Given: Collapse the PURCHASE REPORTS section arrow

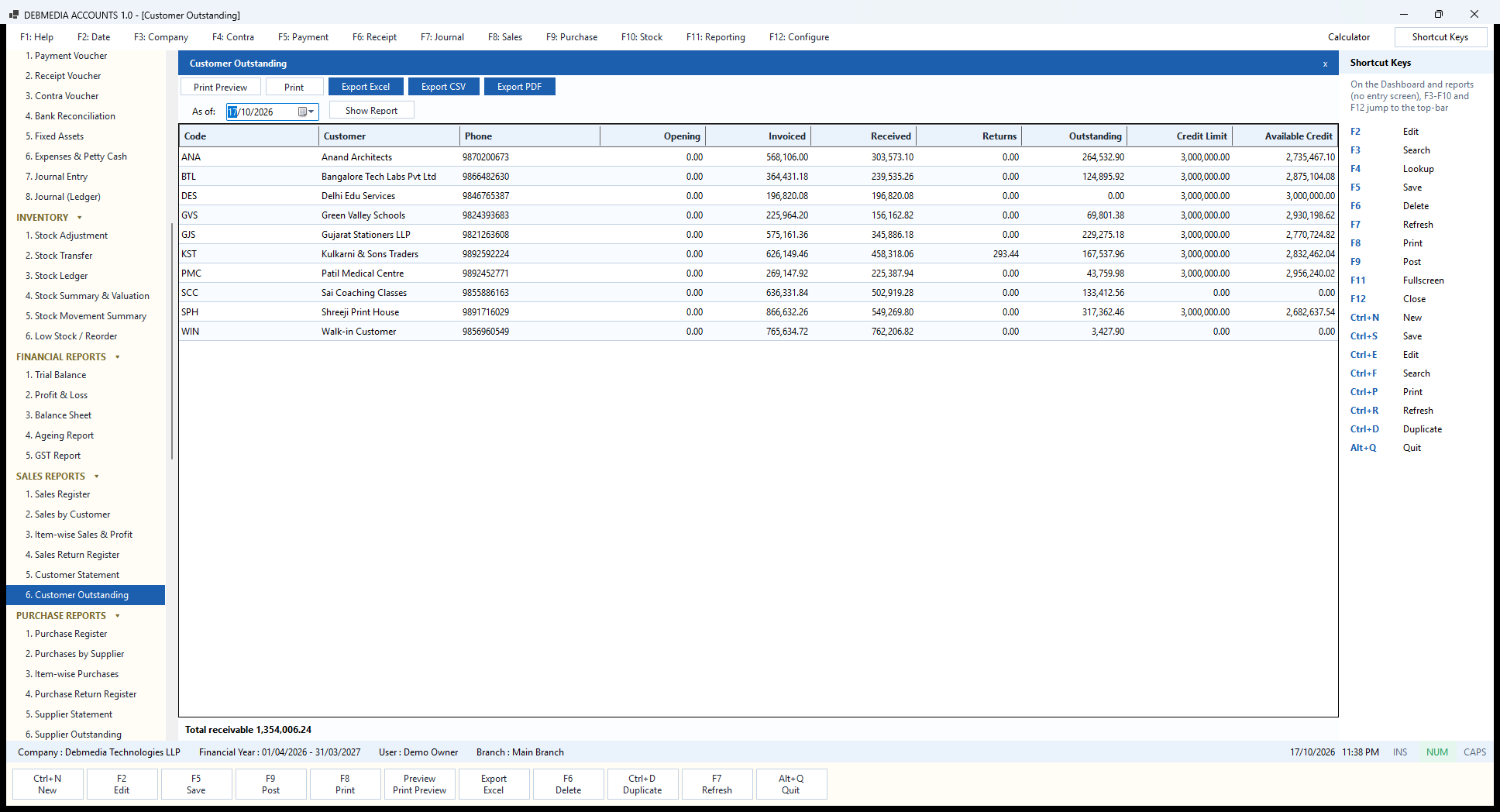Looking at the screenshot, I should point(118,616).
